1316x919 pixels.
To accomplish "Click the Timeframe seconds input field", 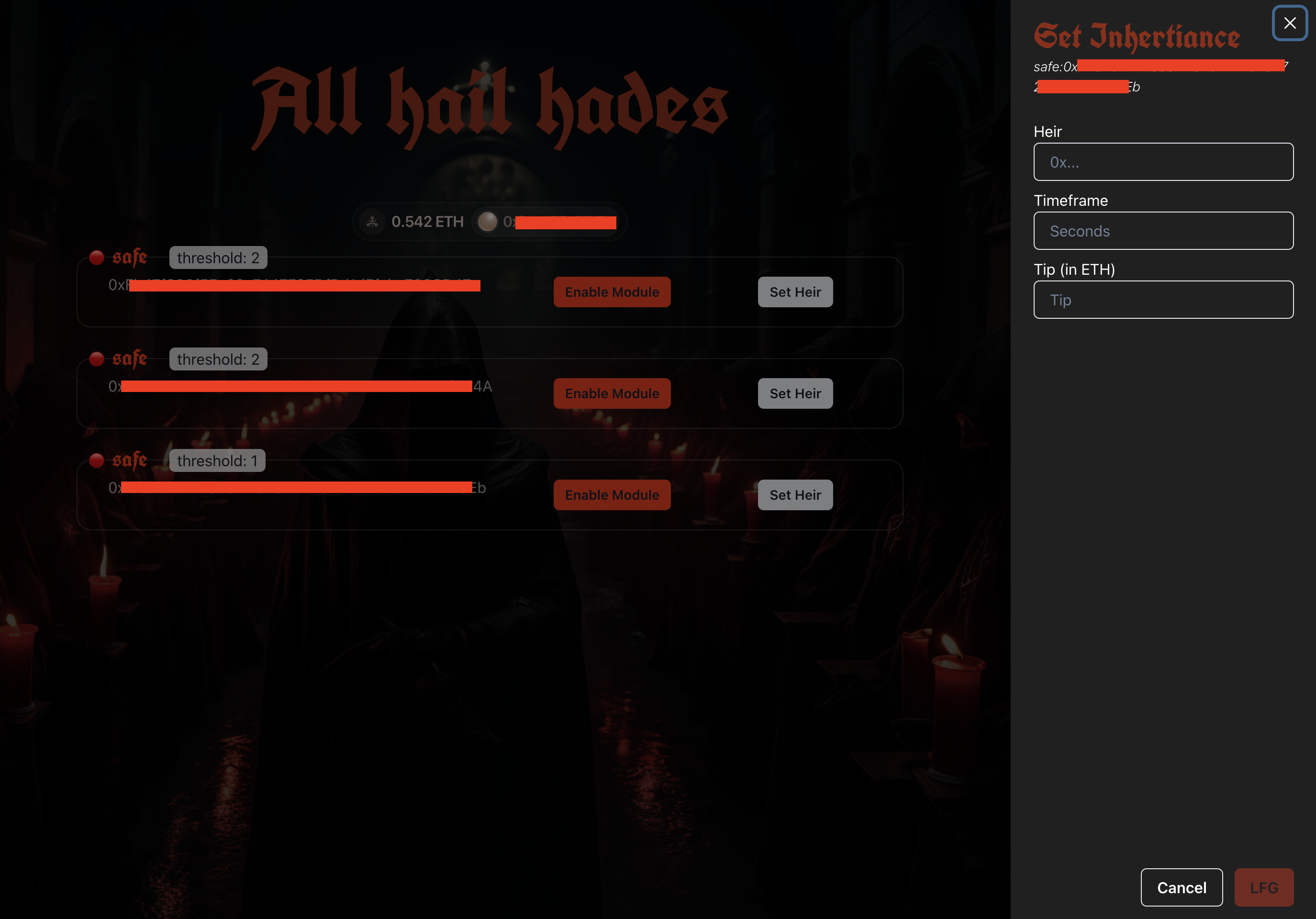I will [x=1164, y=230].
